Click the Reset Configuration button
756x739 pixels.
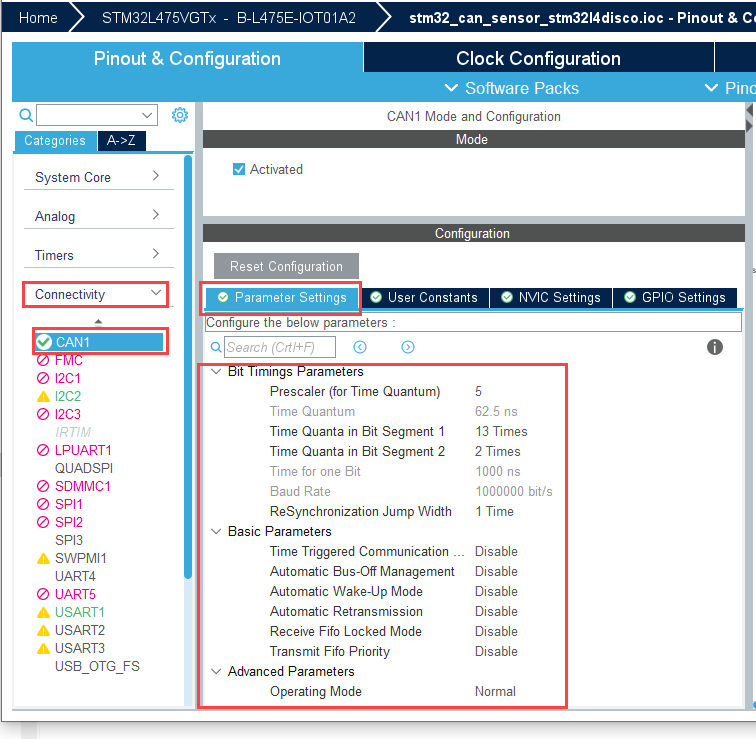[x=286, y=266]
